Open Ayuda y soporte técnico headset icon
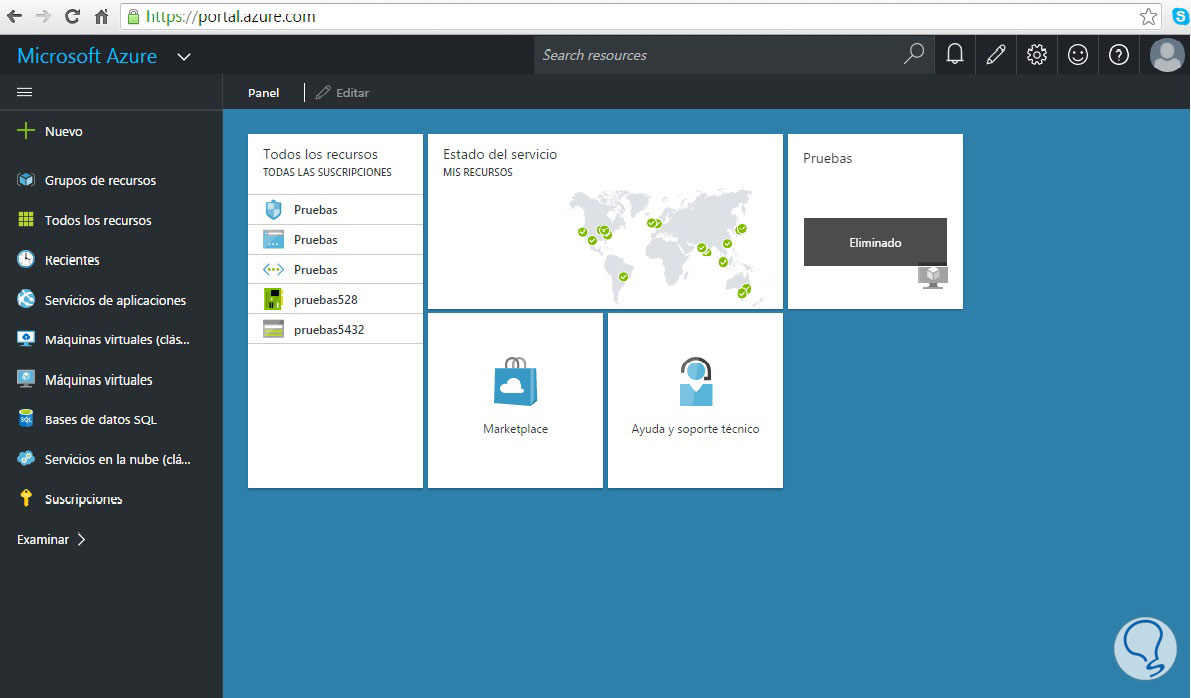Viewport: 1191px width, 698px height. click(696, 382)
